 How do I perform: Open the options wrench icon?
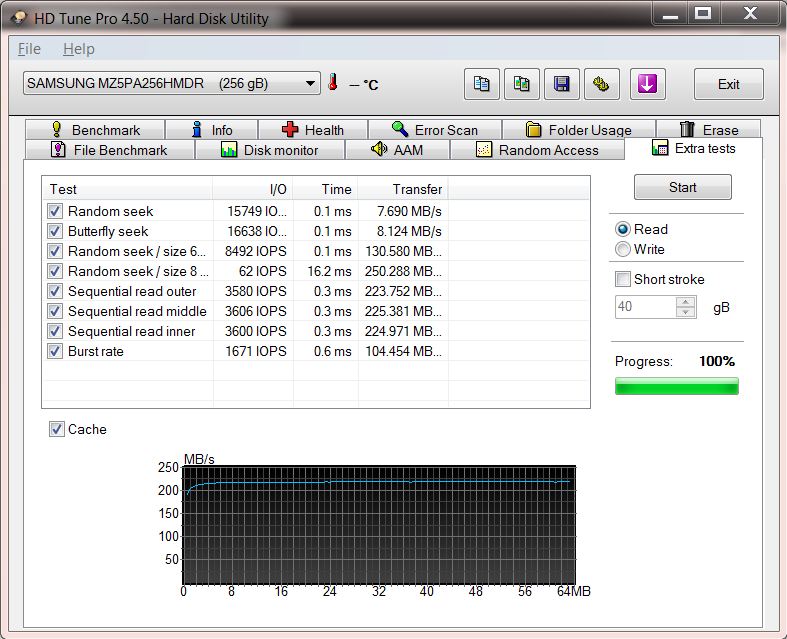click(601, 84)
